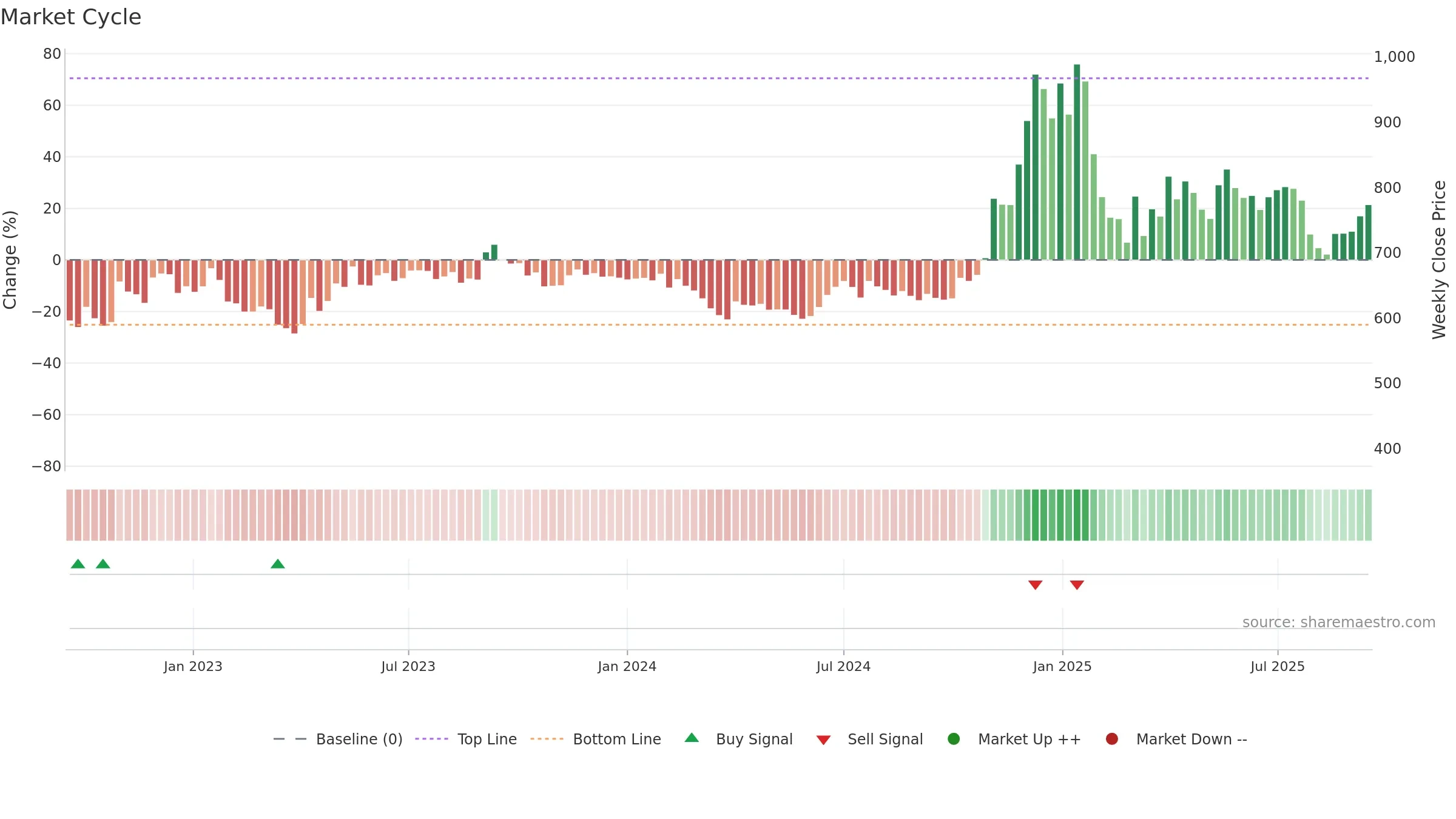Click the tallest green bar above the Top Line
The width and height of the screenshot is (1456, 819).
pyautogui.click(x=1077, y=162)
